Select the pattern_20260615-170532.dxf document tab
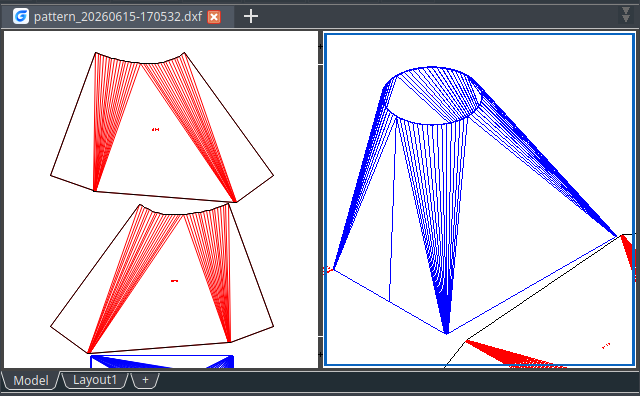 [x=118, y=17]
